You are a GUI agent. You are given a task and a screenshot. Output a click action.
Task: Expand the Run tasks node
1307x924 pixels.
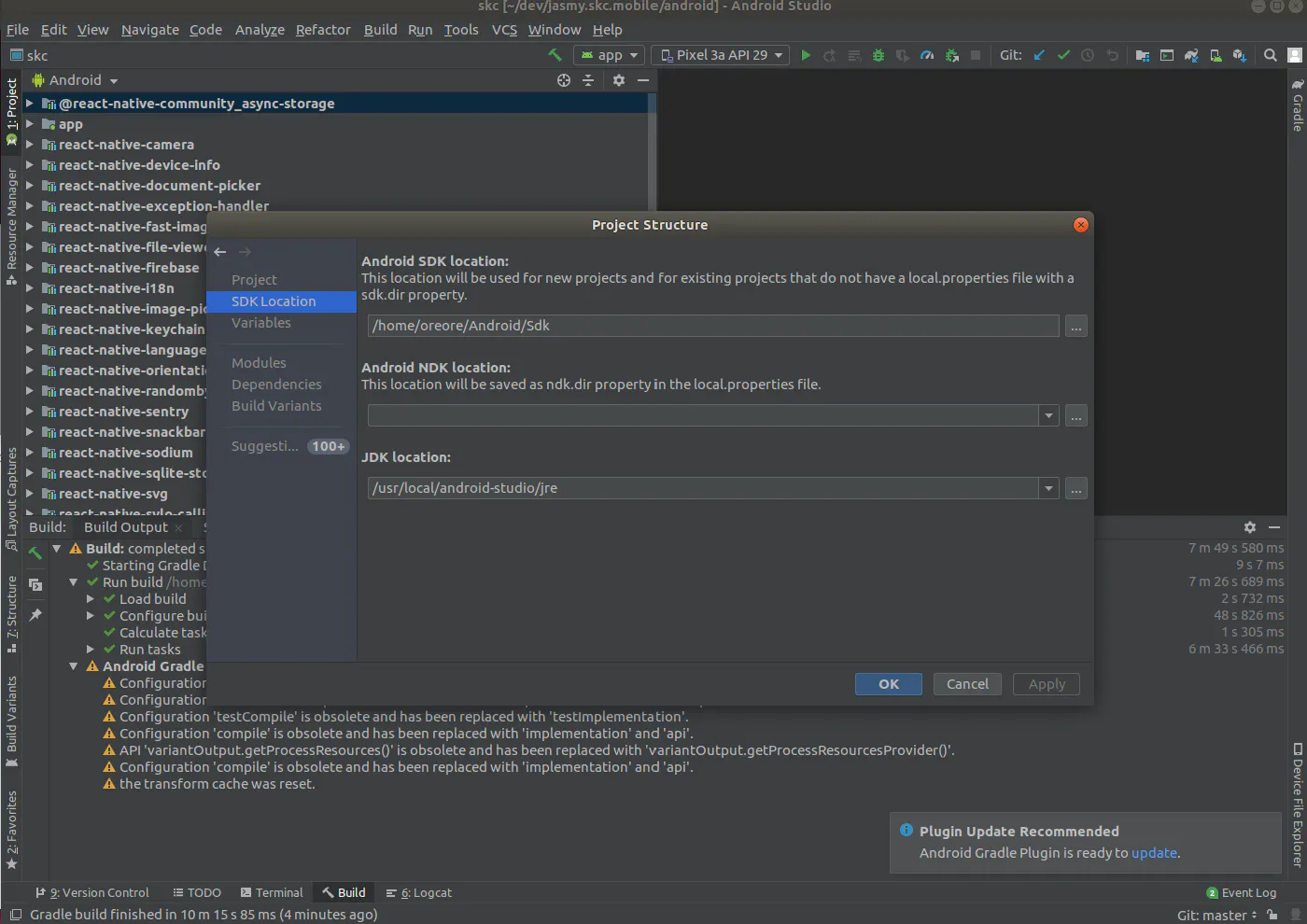91,650
